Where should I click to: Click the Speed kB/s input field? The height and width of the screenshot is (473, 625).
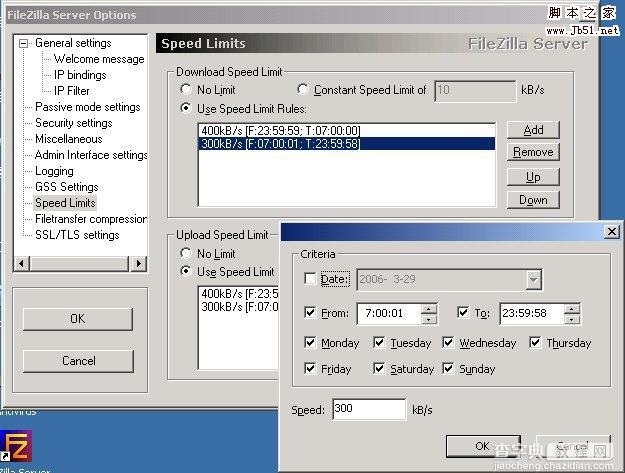pos(369,409)
